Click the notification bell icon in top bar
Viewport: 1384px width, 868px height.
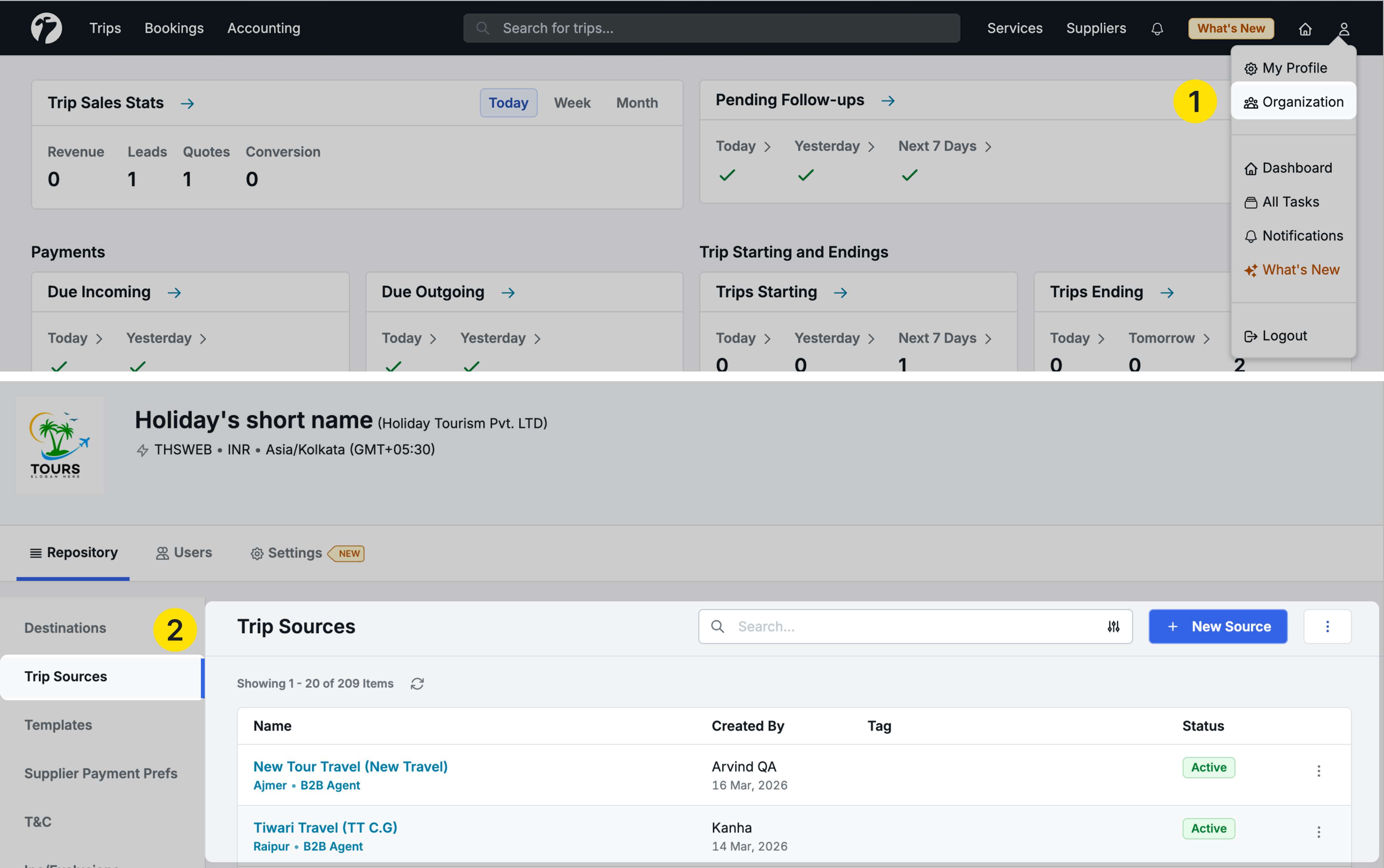(1157, 29)
